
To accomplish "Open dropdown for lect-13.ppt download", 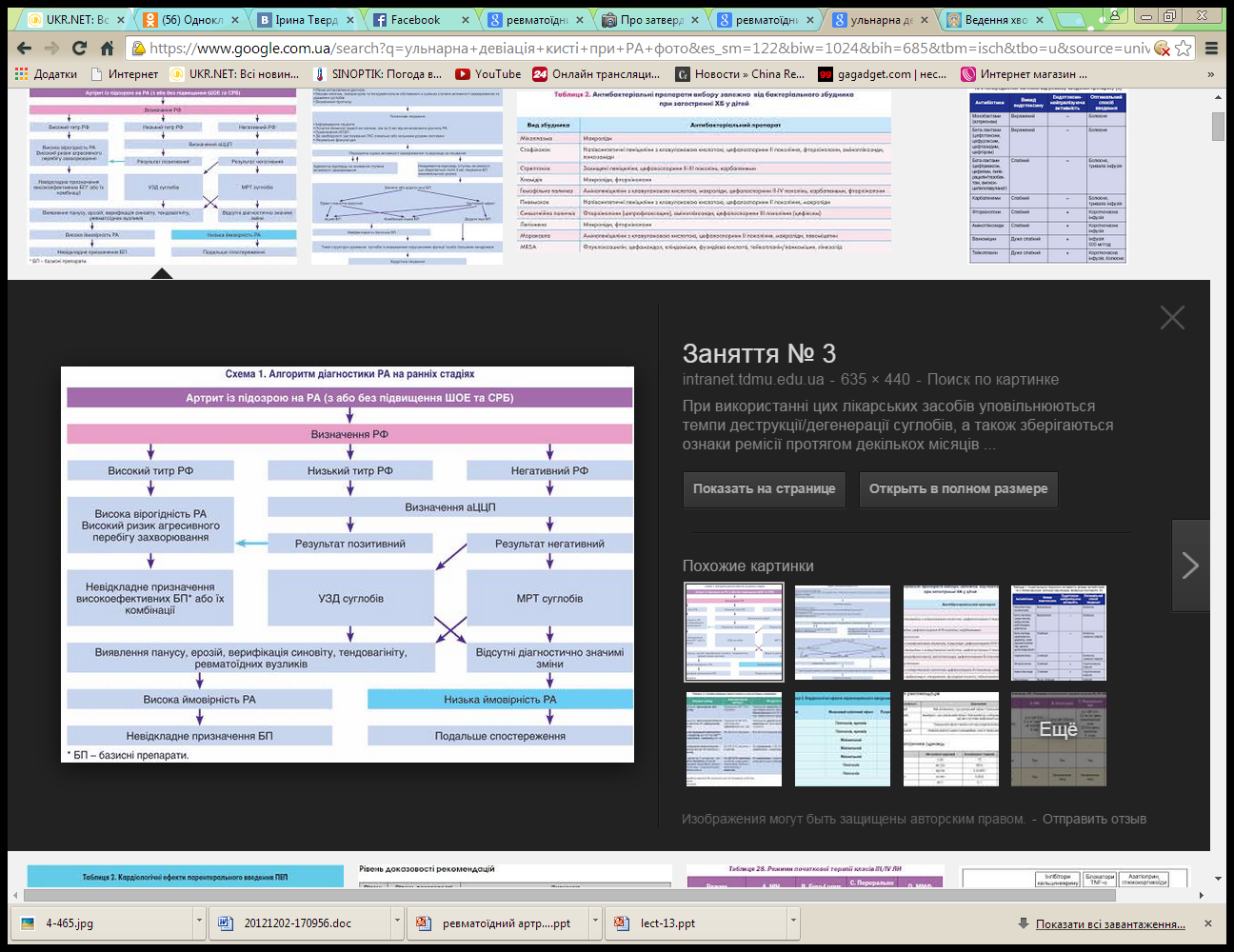I will [x=793, y=922].
